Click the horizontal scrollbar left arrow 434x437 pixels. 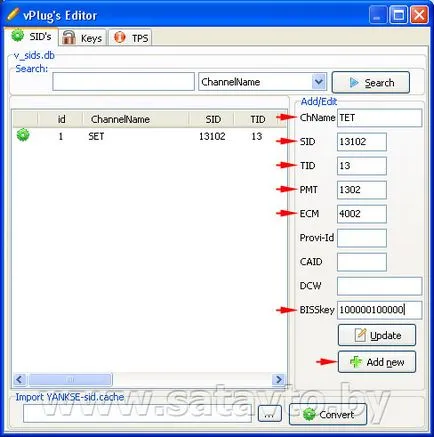point(20,379)
